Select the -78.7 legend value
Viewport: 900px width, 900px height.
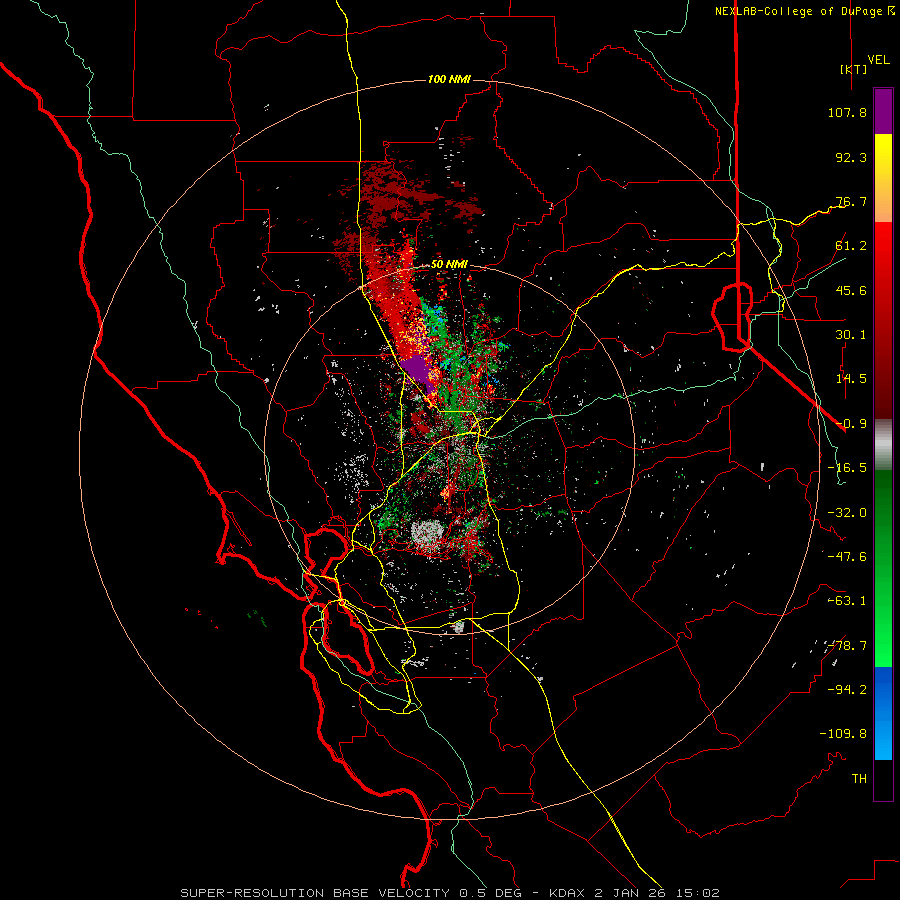point(847,646)
